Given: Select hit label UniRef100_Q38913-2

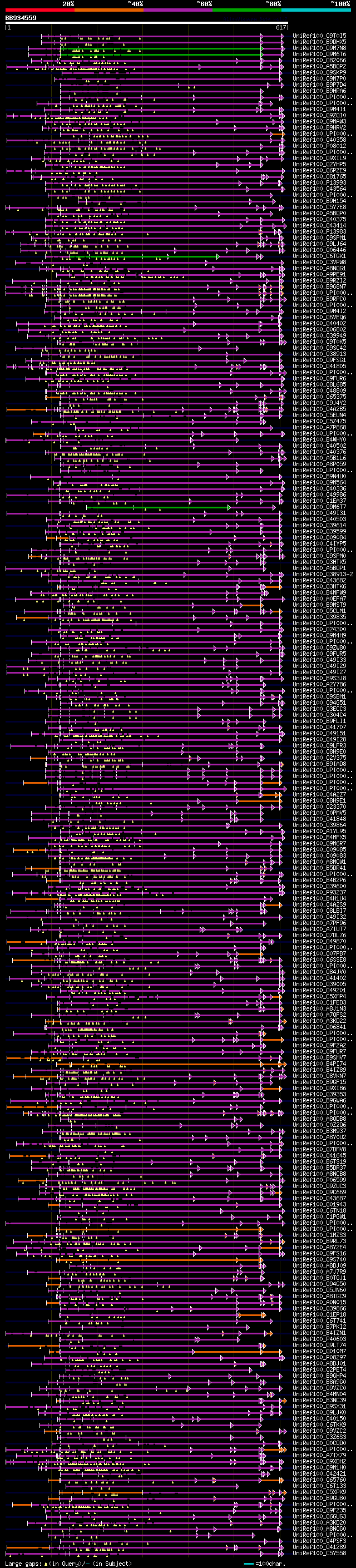Looking at the screenshot, I should click(x=323, y=574).
